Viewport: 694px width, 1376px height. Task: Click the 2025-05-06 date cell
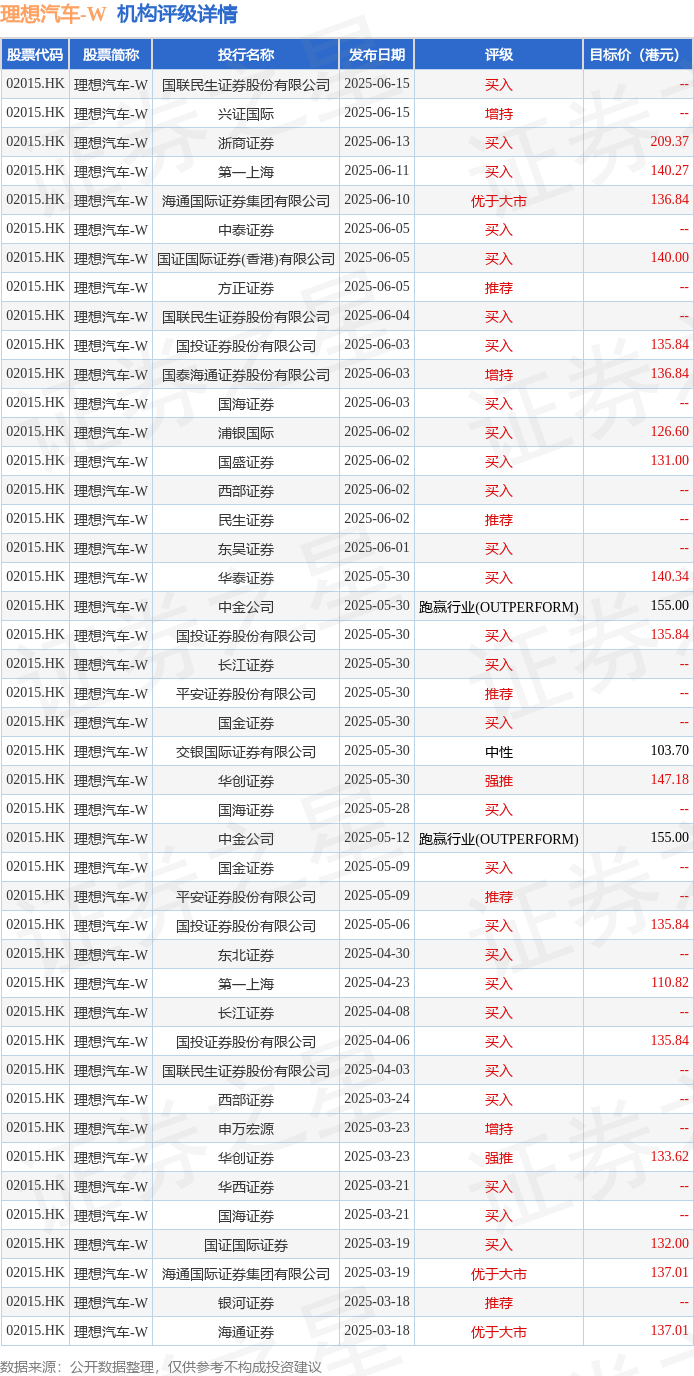click(377, 925)
